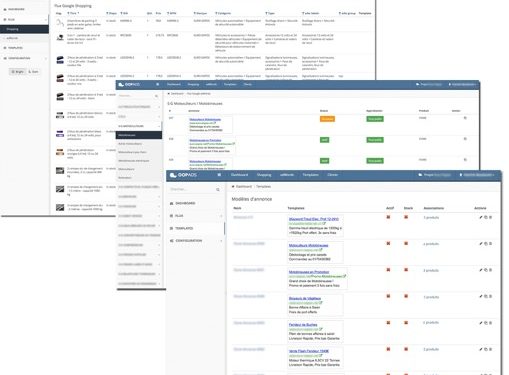Click the trash icon in second template row

coord(490,244)
